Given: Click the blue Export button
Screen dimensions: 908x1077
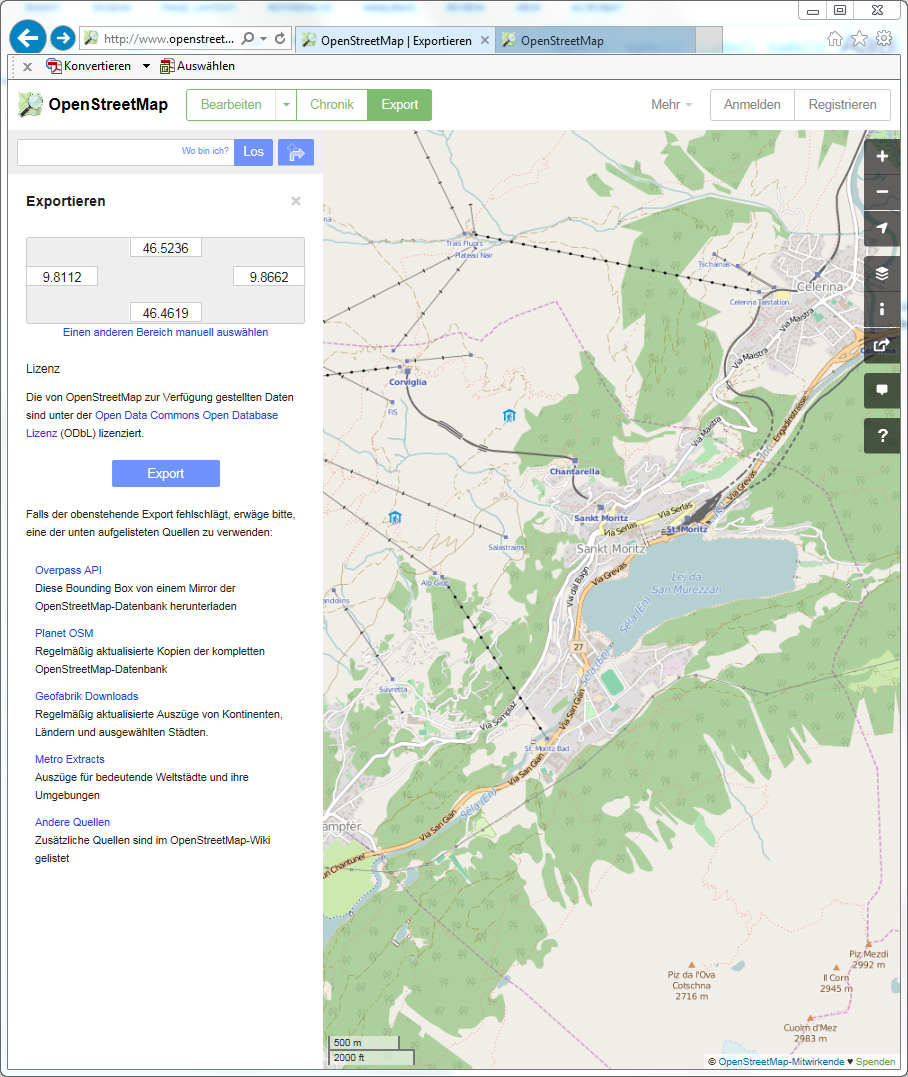Looking at the screenshot, I should coord(165,473).
